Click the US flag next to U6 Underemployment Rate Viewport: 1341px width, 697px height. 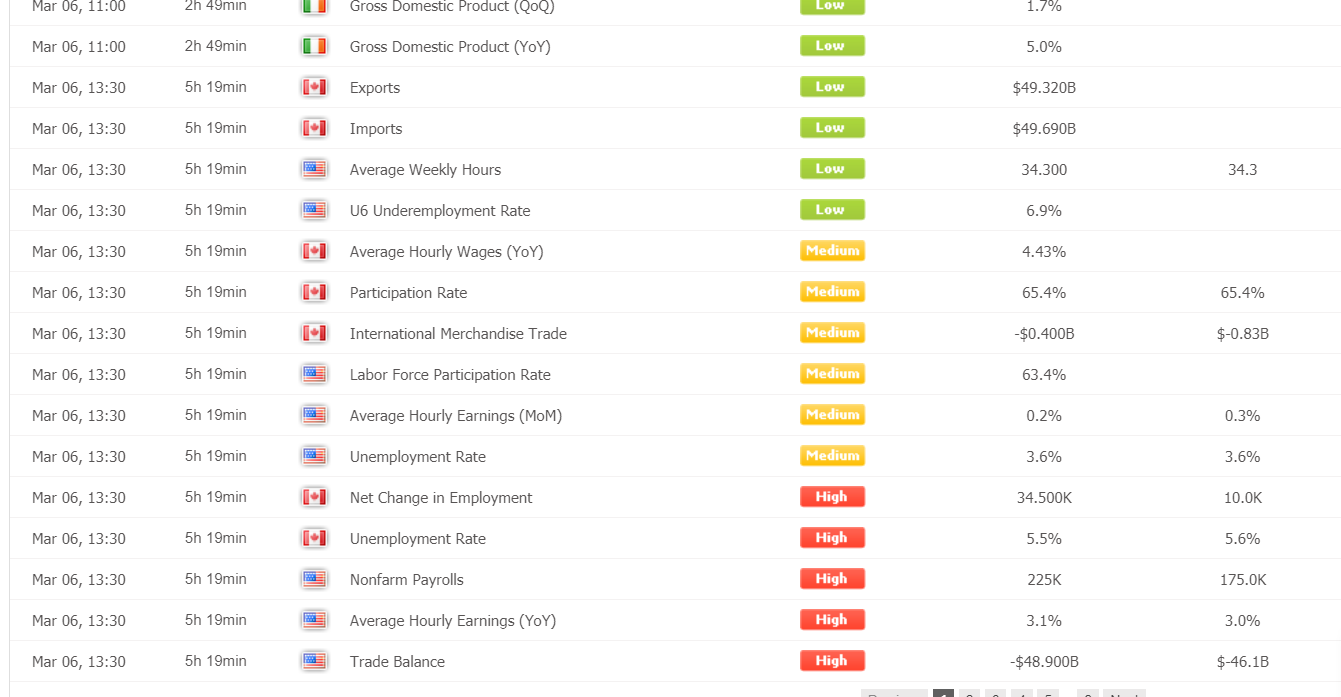coord(314,210)
